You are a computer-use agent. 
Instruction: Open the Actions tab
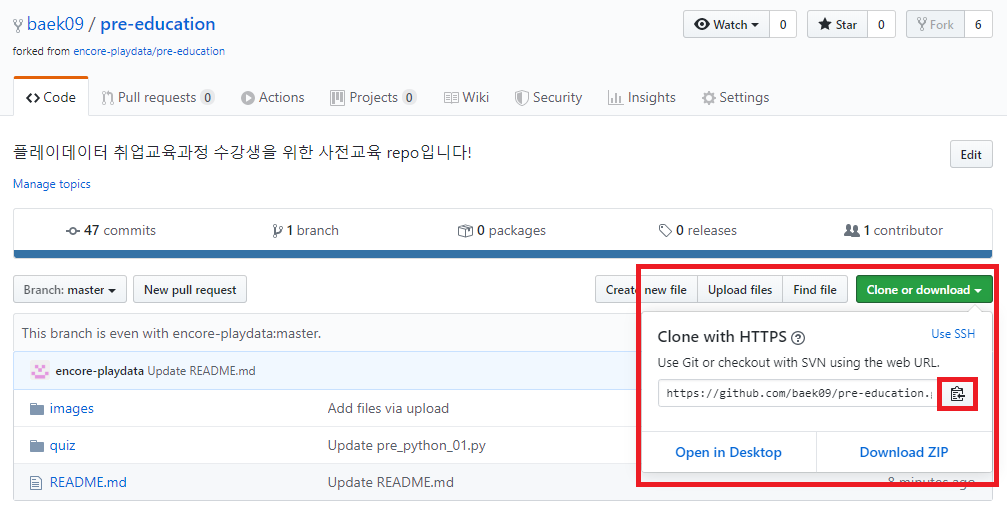pos(272,98)
